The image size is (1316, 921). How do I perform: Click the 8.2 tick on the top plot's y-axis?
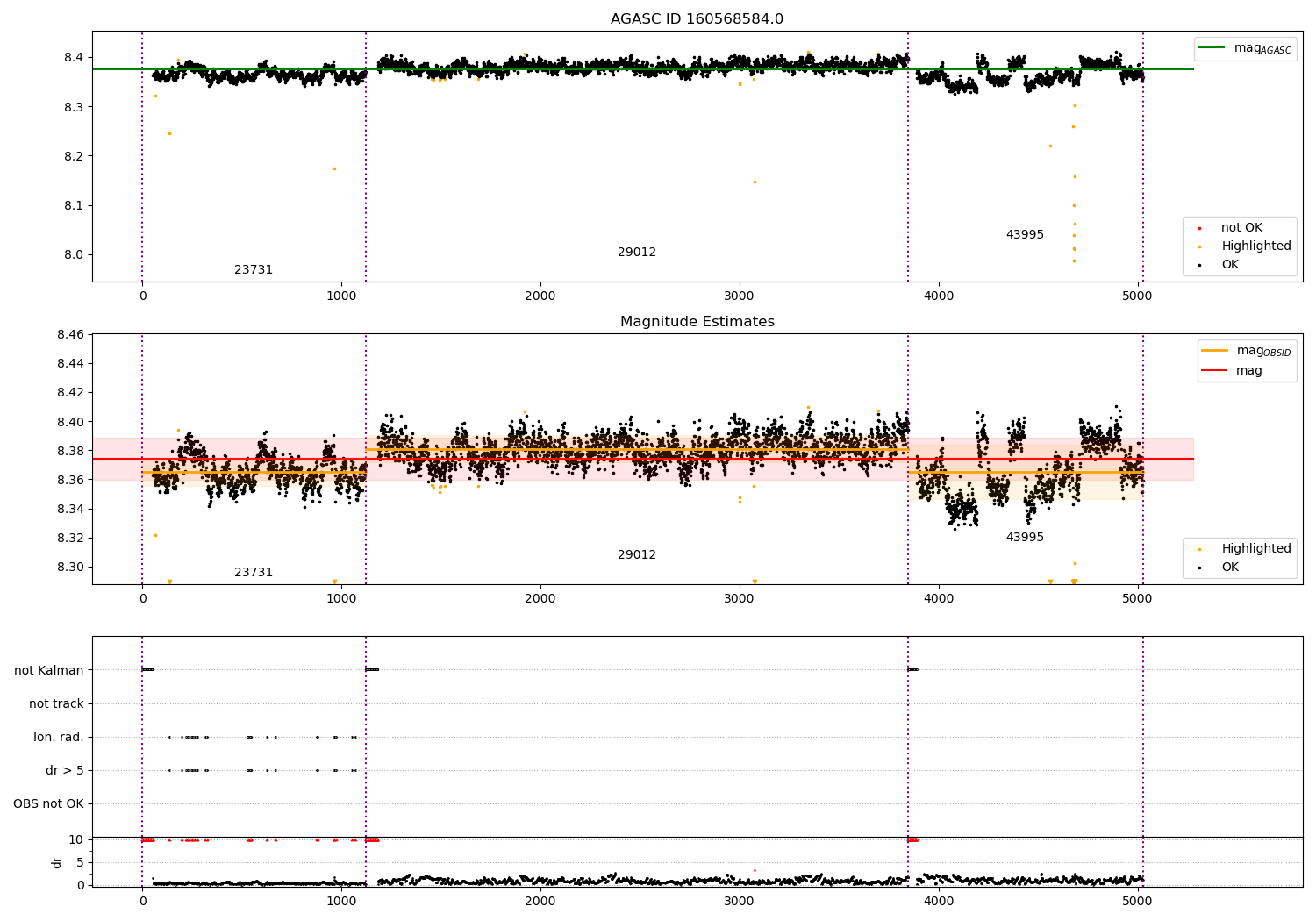[x=74, y=156]
